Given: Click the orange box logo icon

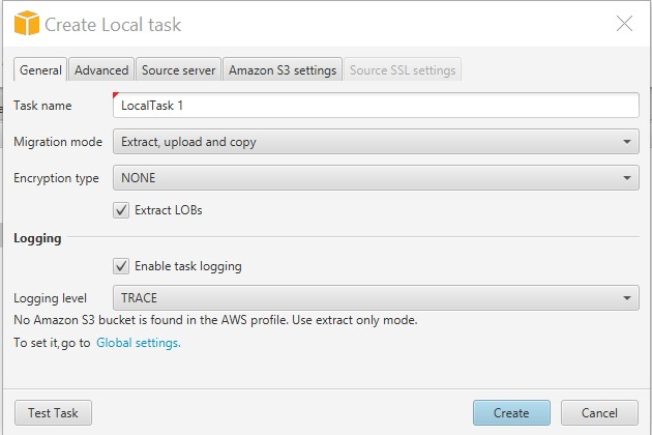Looking at the screenshot, I should (26, 23).
